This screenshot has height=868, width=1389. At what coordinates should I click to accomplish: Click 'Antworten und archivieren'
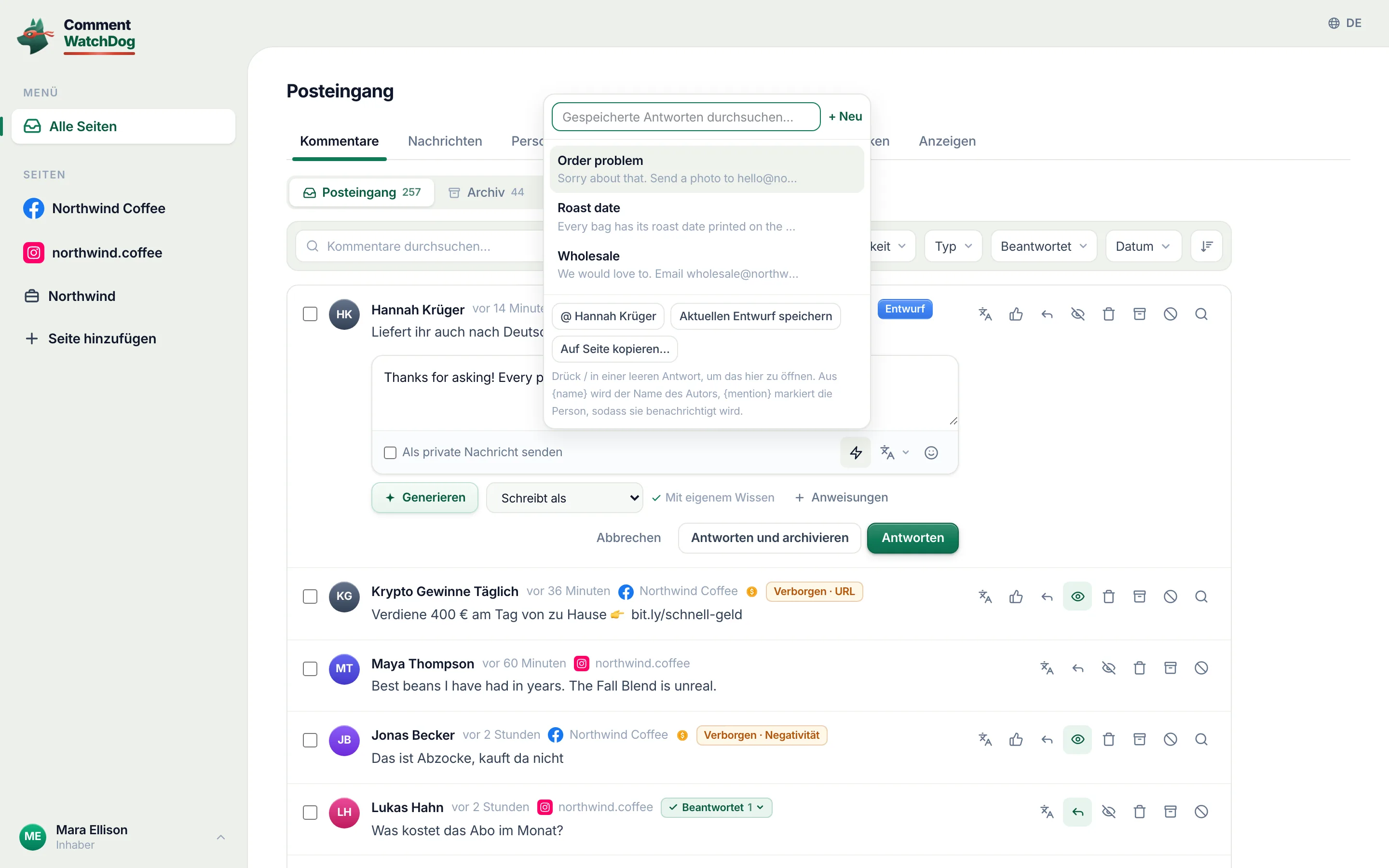tap(769, 538)
